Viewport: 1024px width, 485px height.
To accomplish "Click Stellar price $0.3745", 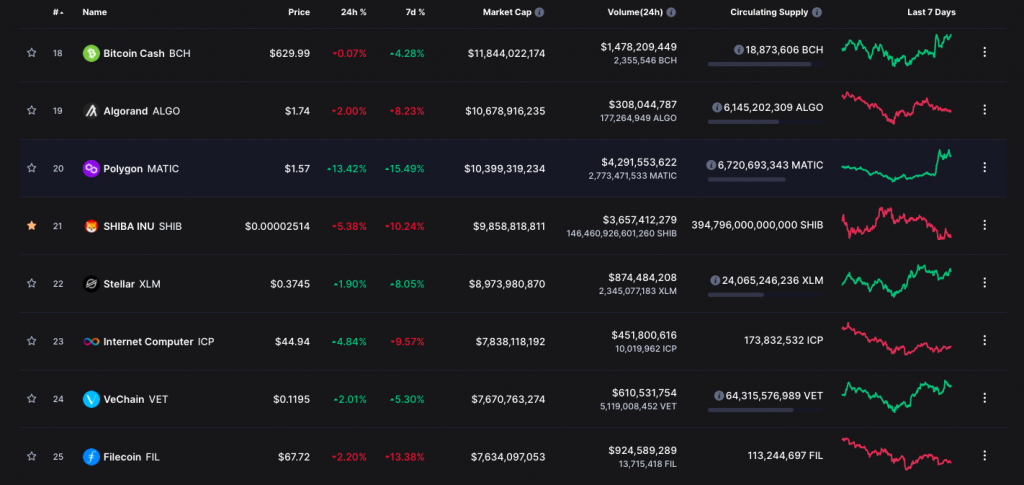I will point(290,284).
